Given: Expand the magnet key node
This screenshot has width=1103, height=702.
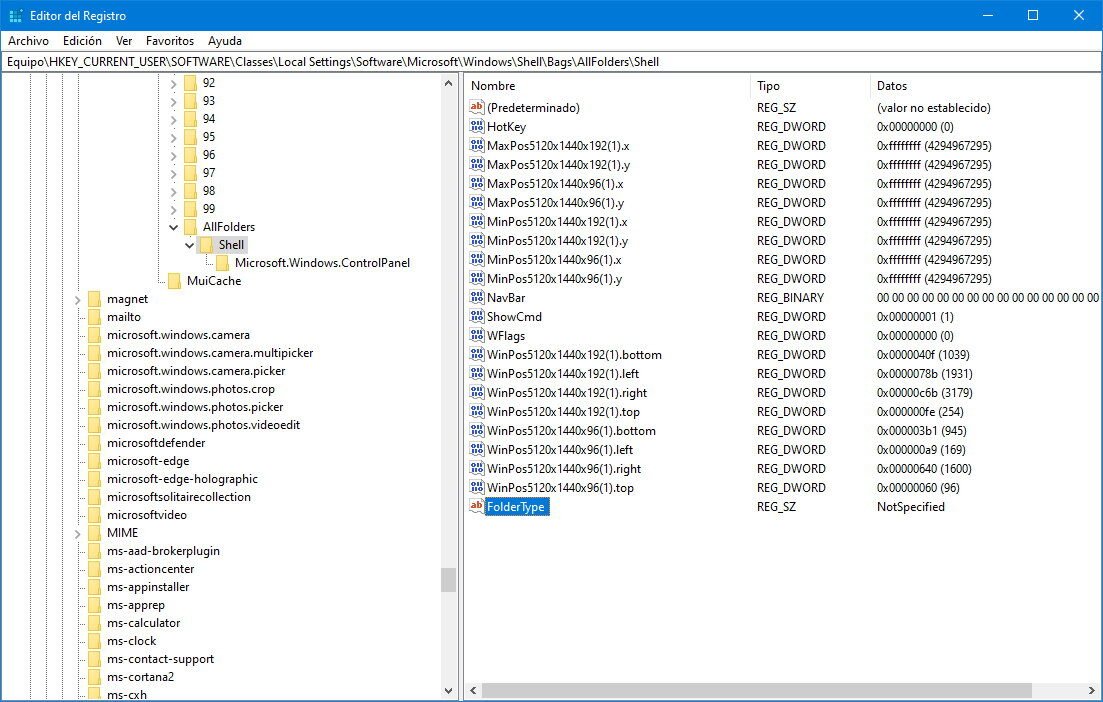Looking at the screenshot, I should pyautogui.click(x=78, y=300).
